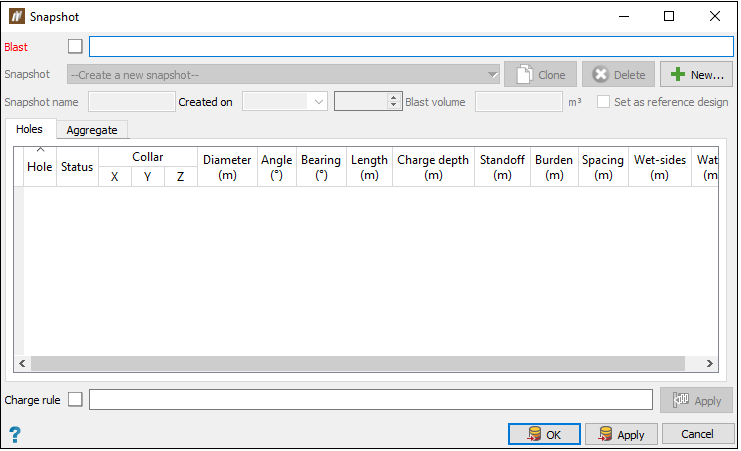Click the Clone snapshot button
Viewport: 741px width, 451px height.
click(540, 74)
